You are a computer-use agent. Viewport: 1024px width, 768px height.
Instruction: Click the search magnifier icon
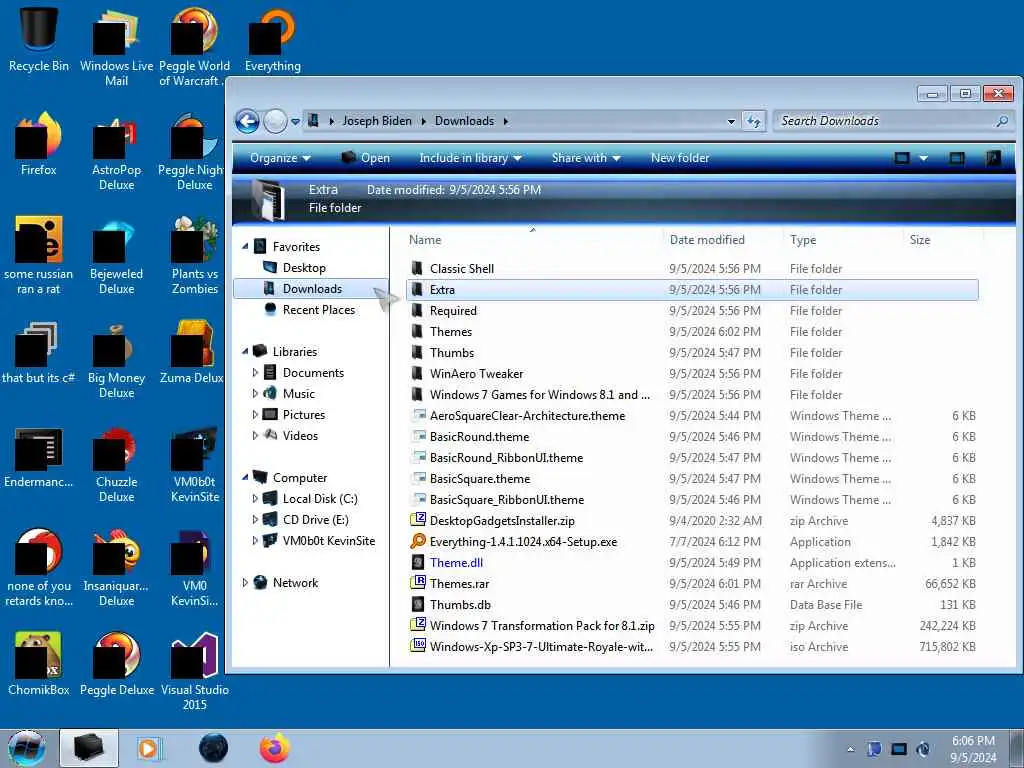tap(1001, 121)
